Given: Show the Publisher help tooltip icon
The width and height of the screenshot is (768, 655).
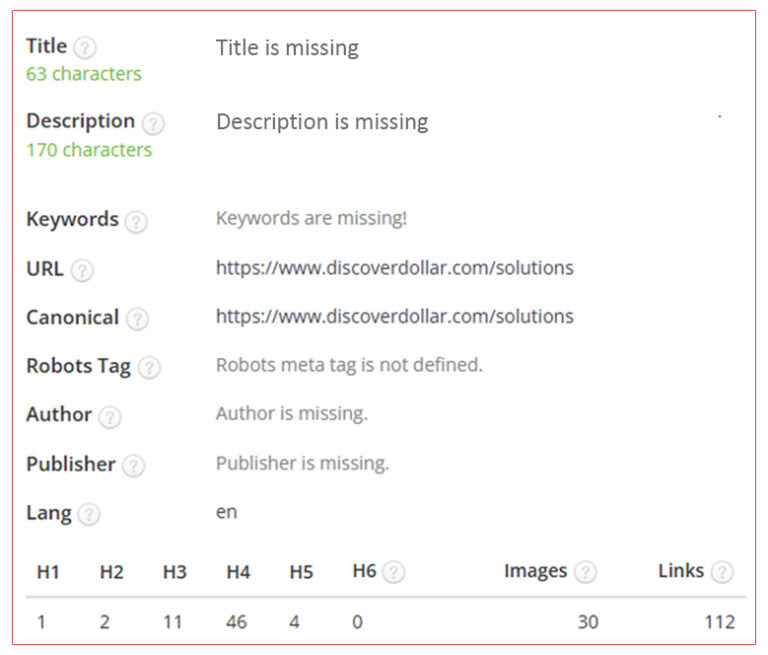Looking at the screenshot, I should point(134,465).
